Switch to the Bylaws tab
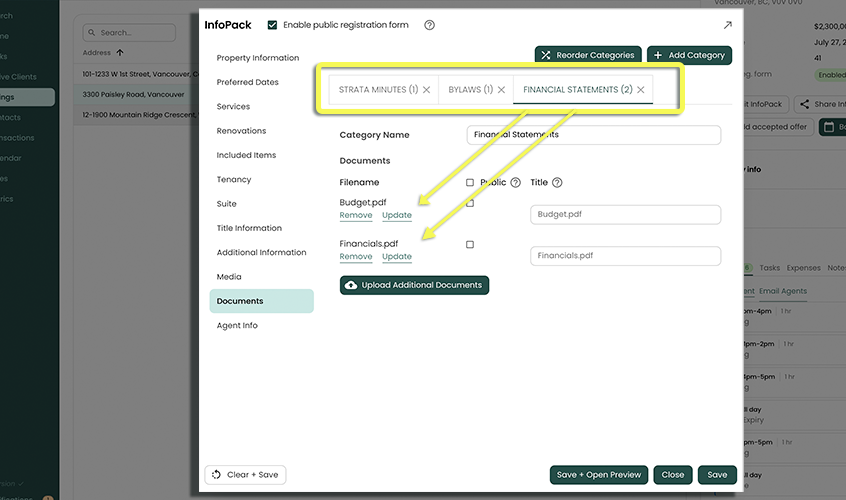Screen dimensions: 846x500 click(470, 90)
